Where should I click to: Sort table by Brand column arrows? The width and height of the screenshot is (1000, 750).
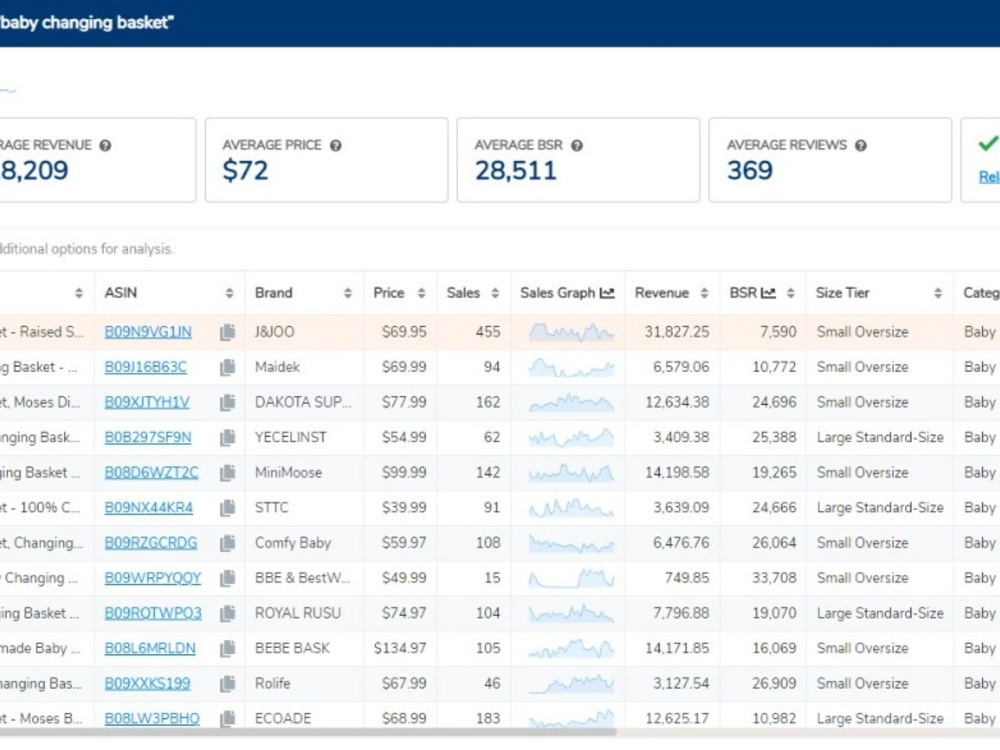(x=348, y=293)
